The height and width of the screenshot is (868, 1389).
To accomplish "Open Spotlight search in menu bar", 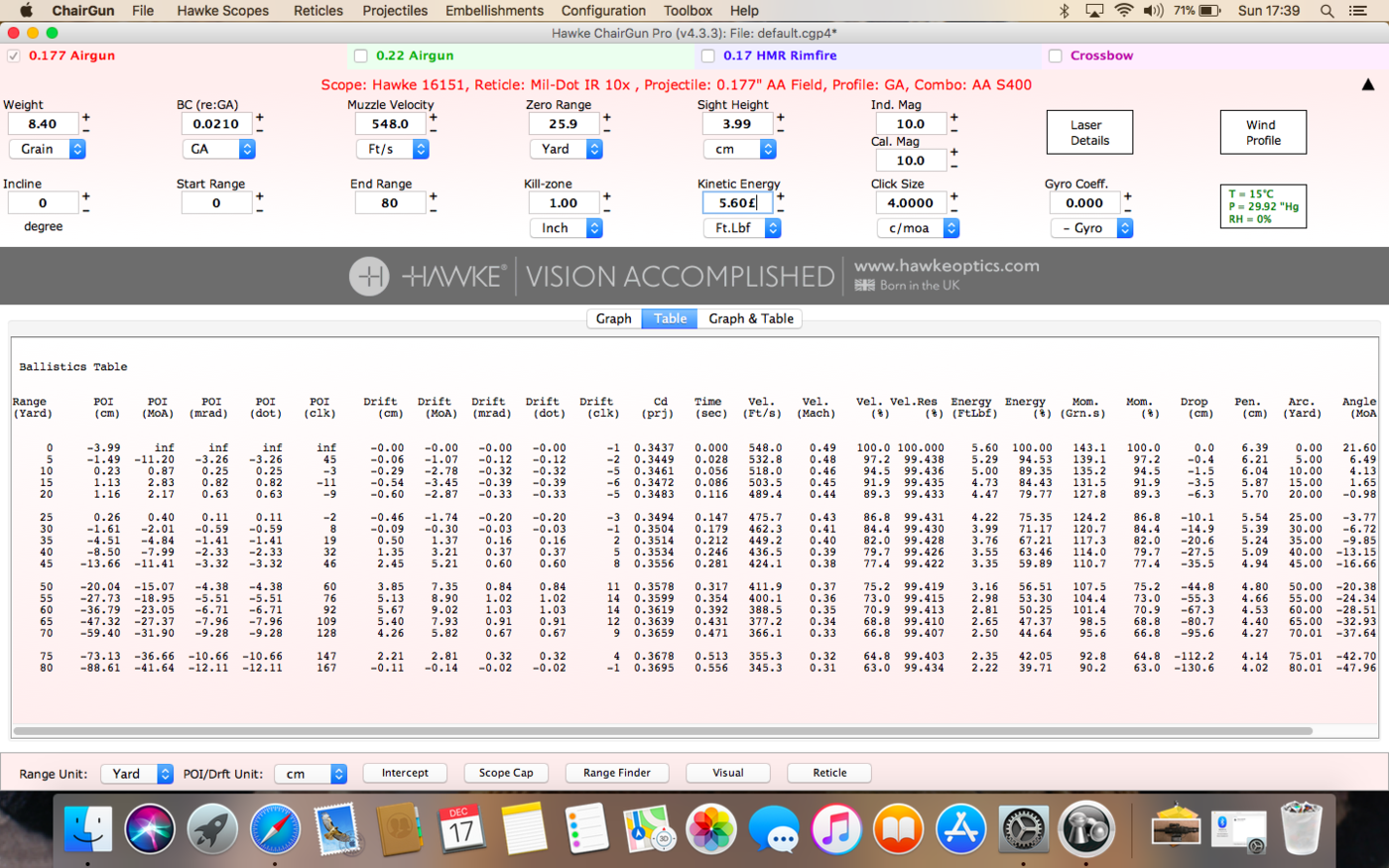I will point(1326,11).
